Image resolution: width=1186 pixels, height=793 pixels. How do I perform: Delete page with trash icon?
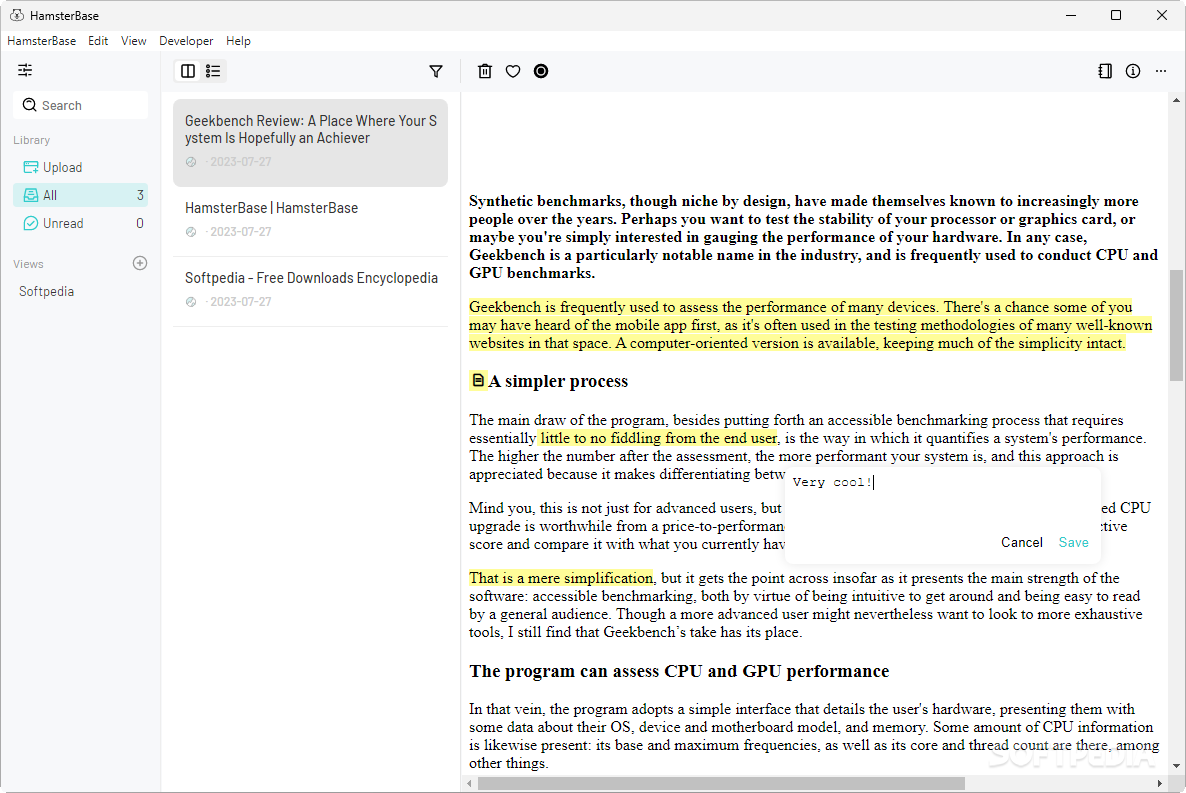pyautogui.click(x=485, y=71)
